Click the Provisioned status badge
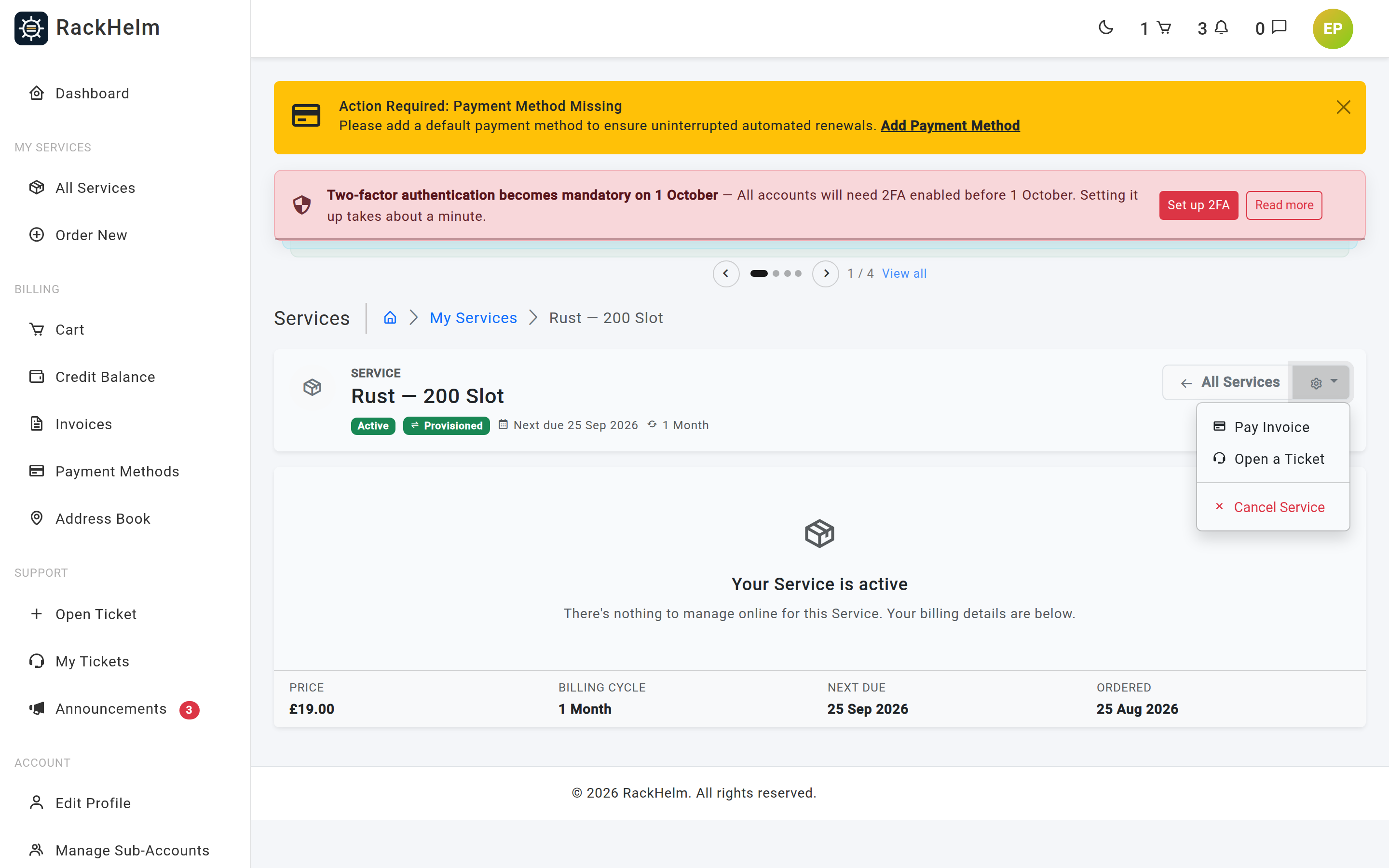This screenshot has height=868, width=1389. click(446, 425)
